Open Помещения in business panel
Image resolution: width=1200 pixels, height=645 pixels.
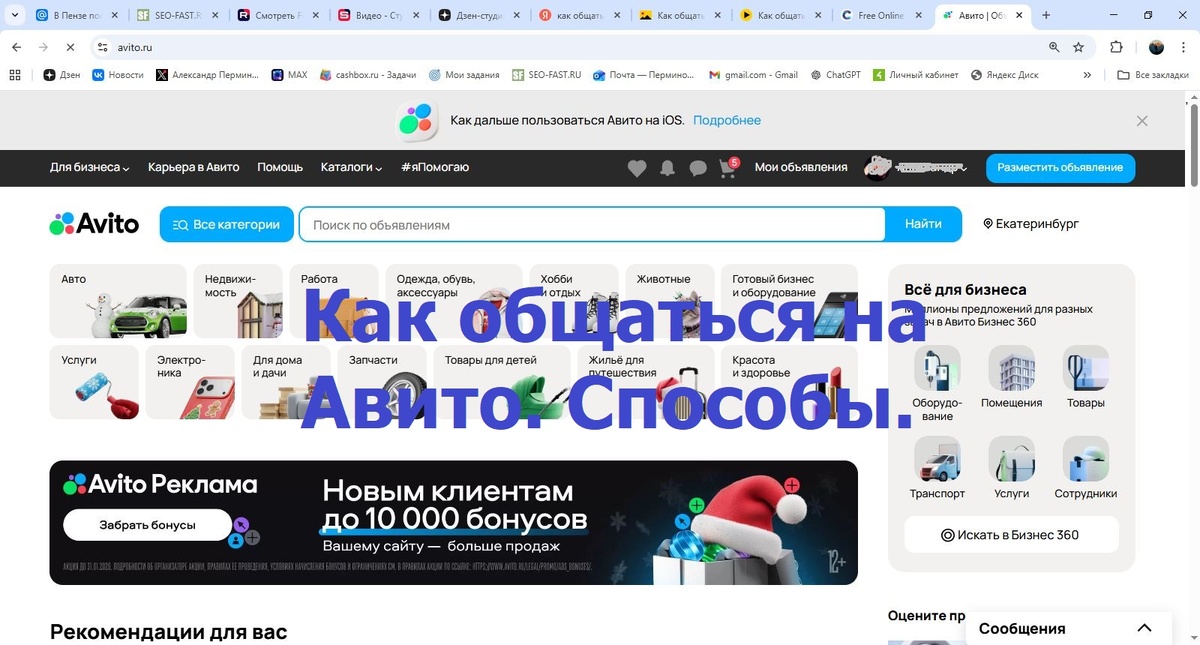point(1011,378)
